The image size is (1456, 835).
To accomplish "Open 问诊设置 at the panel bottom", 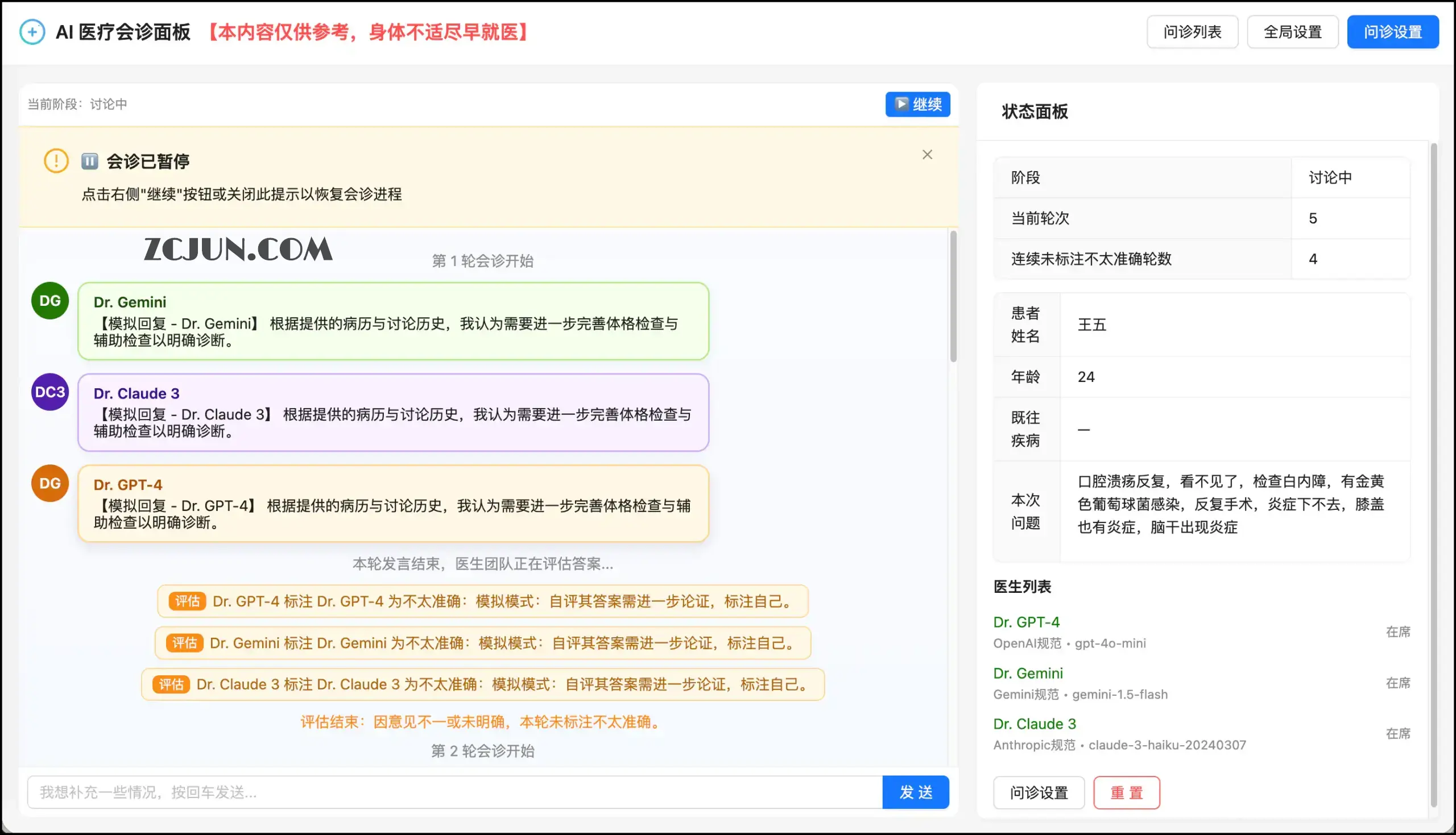I will [x=1039, y=792].
